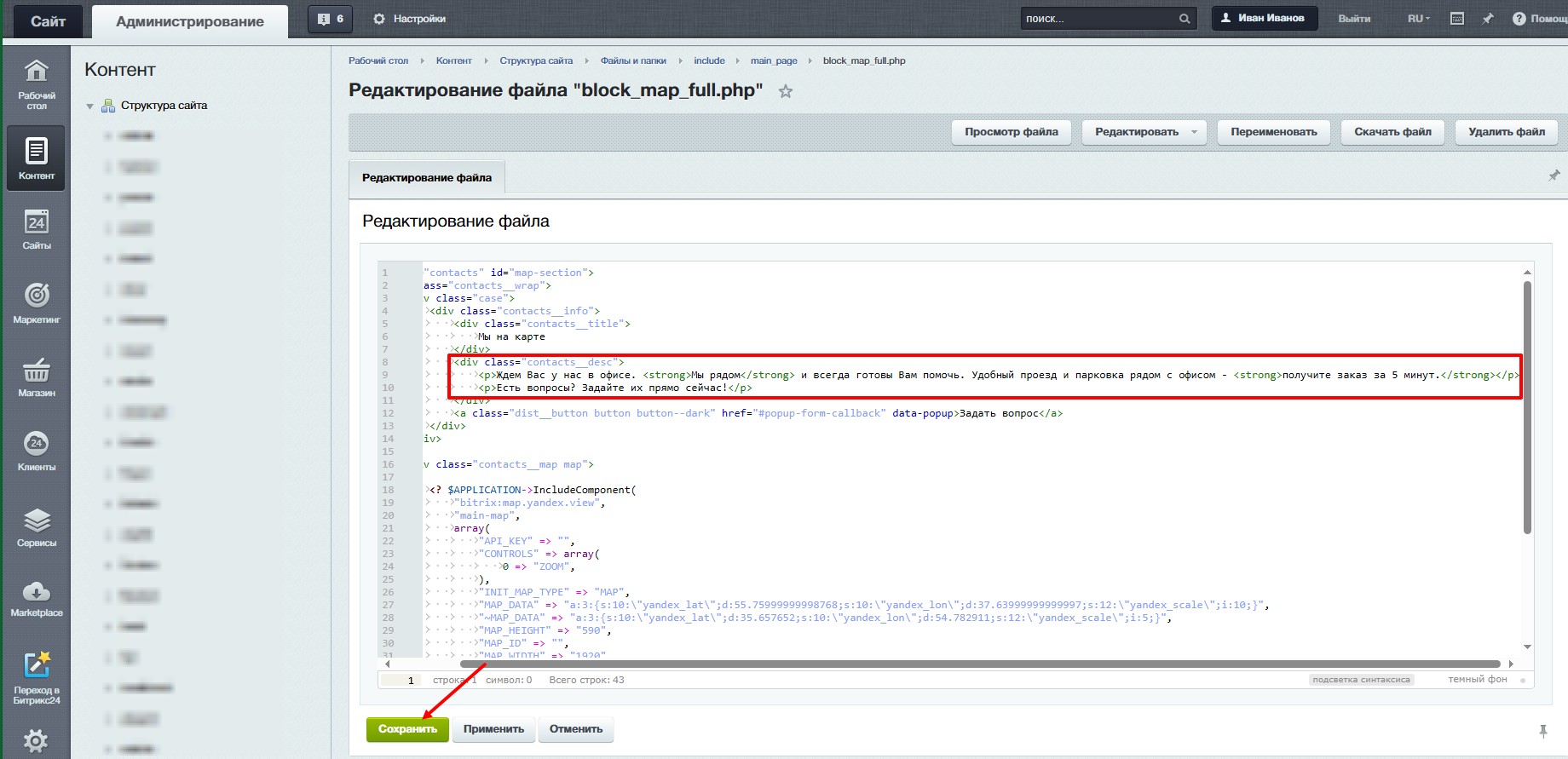Toggle темный фон editor theme

coord(1477,680)
